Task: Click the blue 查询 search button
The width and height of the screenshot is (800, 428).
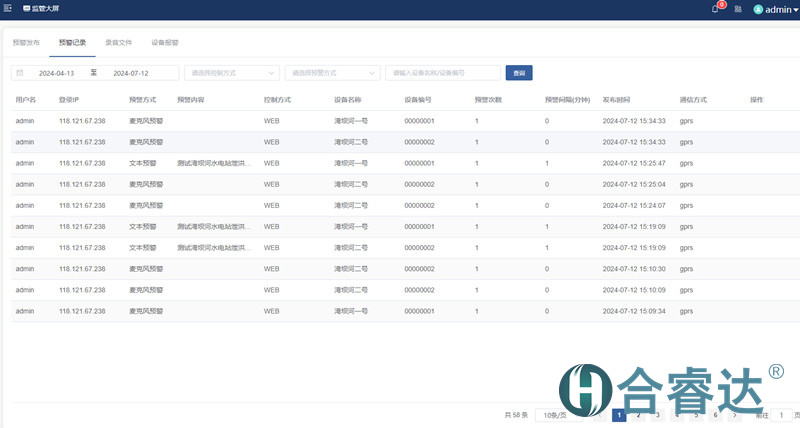Action: (x=518, y=73)
